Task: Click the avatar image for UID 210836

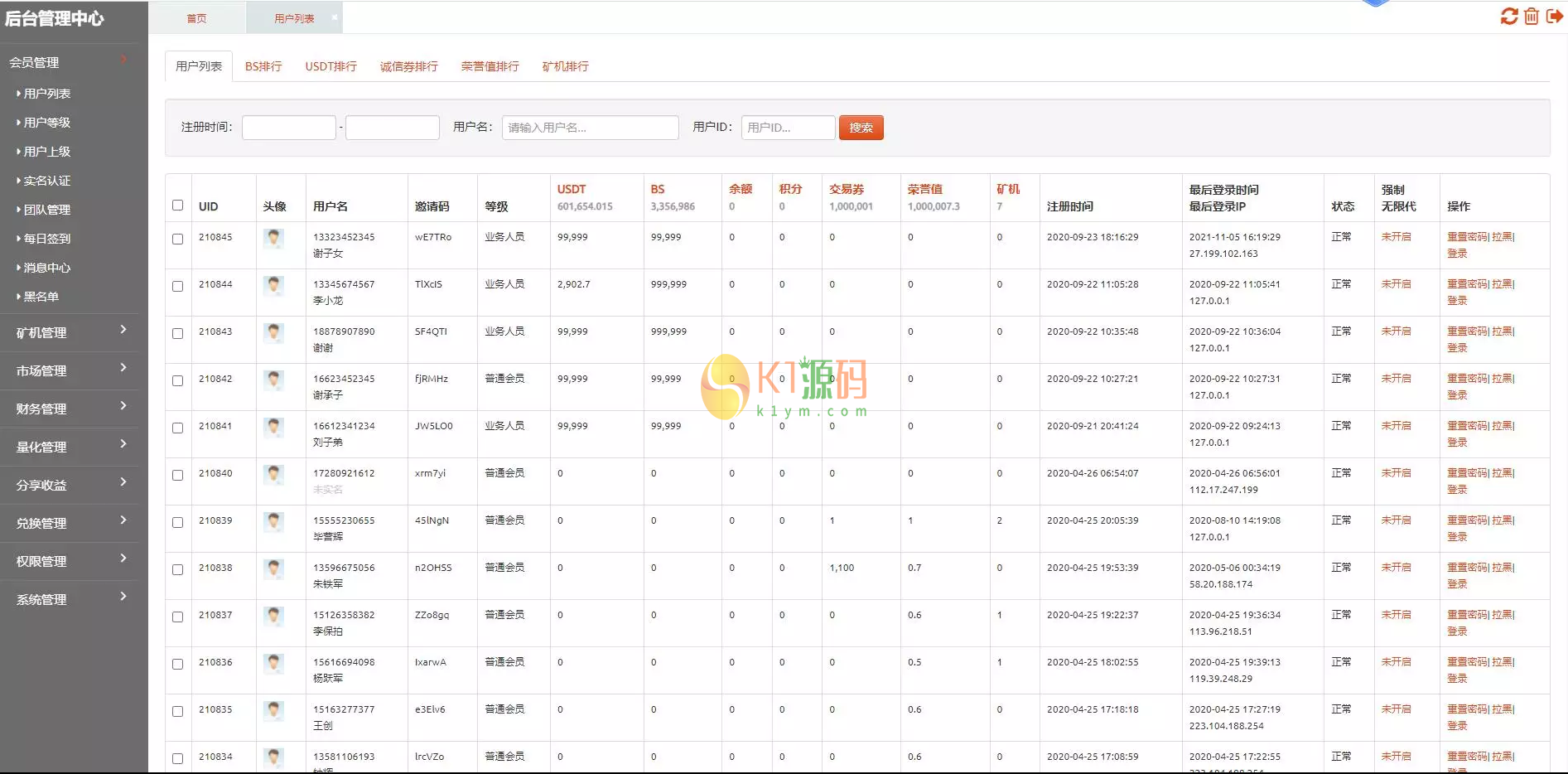Action: point(273,664)
